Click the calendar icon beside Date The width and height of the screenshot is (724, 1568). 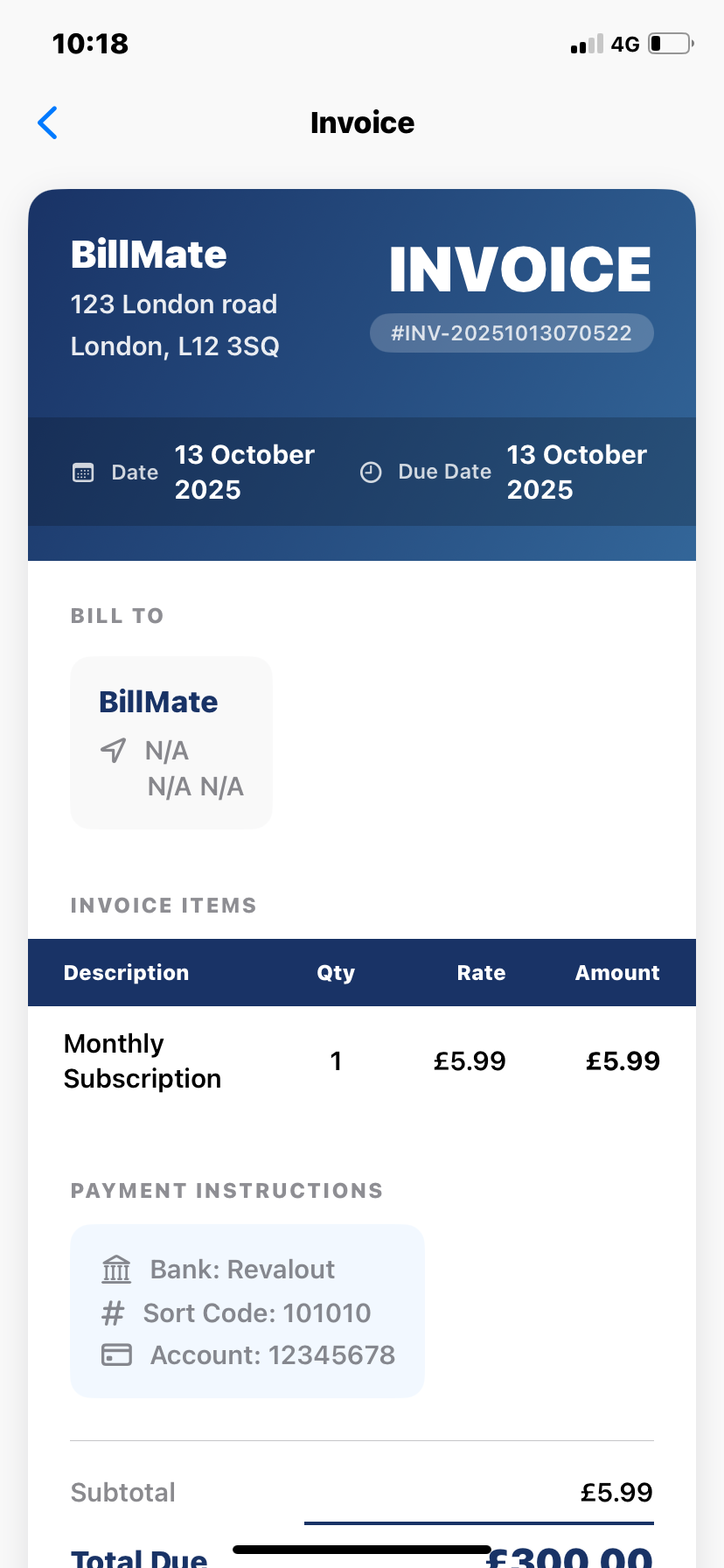[83, 473]
